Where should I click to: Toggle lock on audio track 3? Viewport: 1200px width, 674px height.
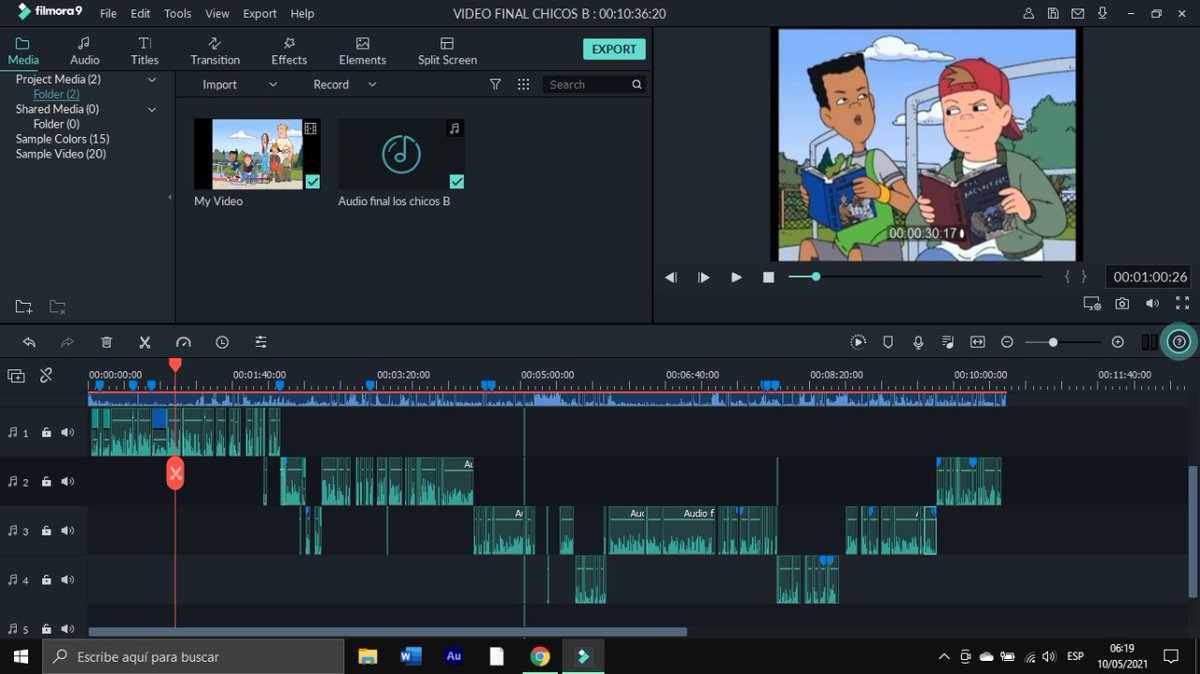pos(46,531)
